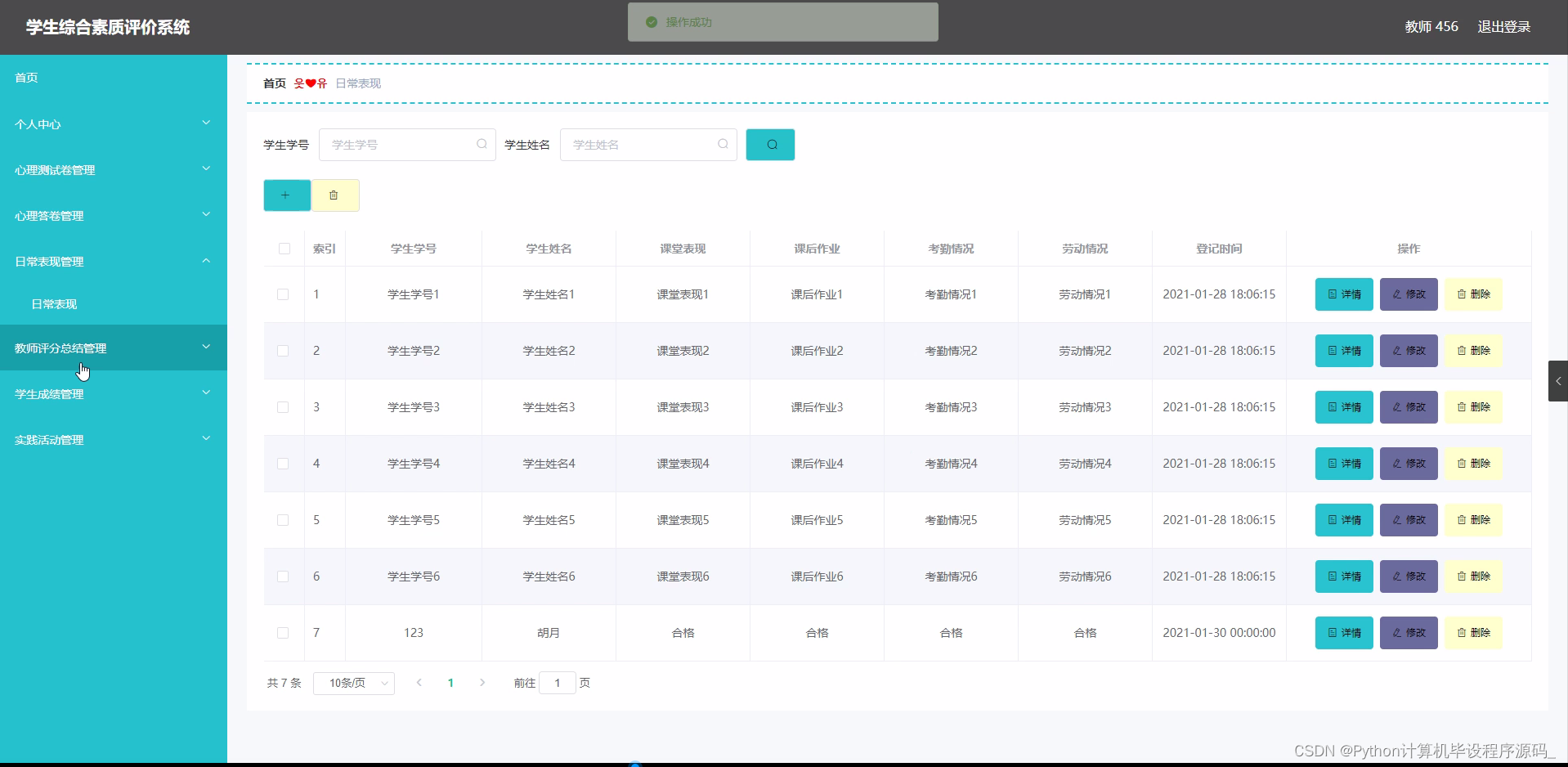Screen dimensions: 1568x767
Task: Expand the 心理答卷管理 sidebar menu
Action: click(114, 216)
